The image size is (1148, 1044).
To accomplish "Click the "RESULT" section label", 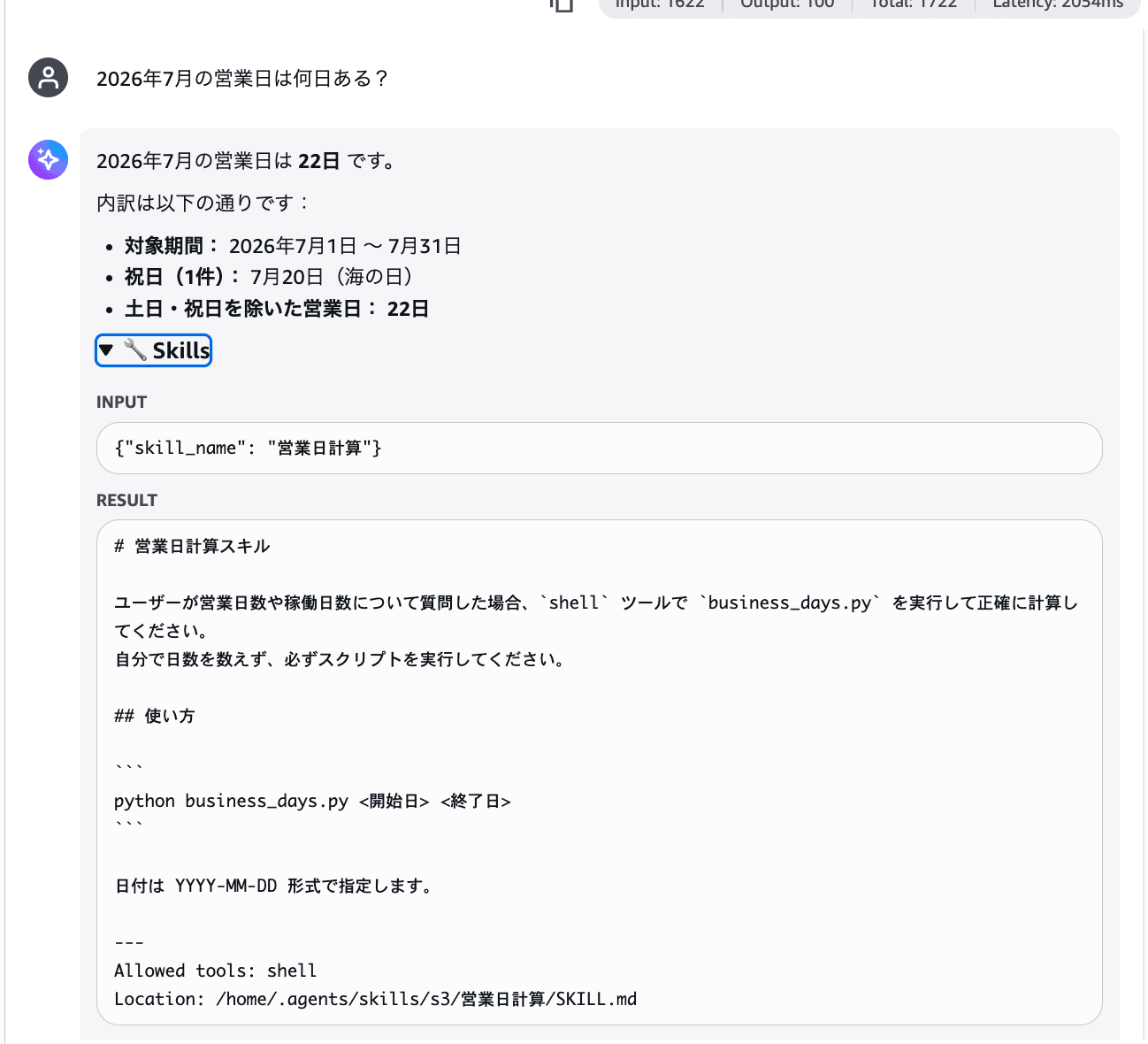I will coord(126,500).
